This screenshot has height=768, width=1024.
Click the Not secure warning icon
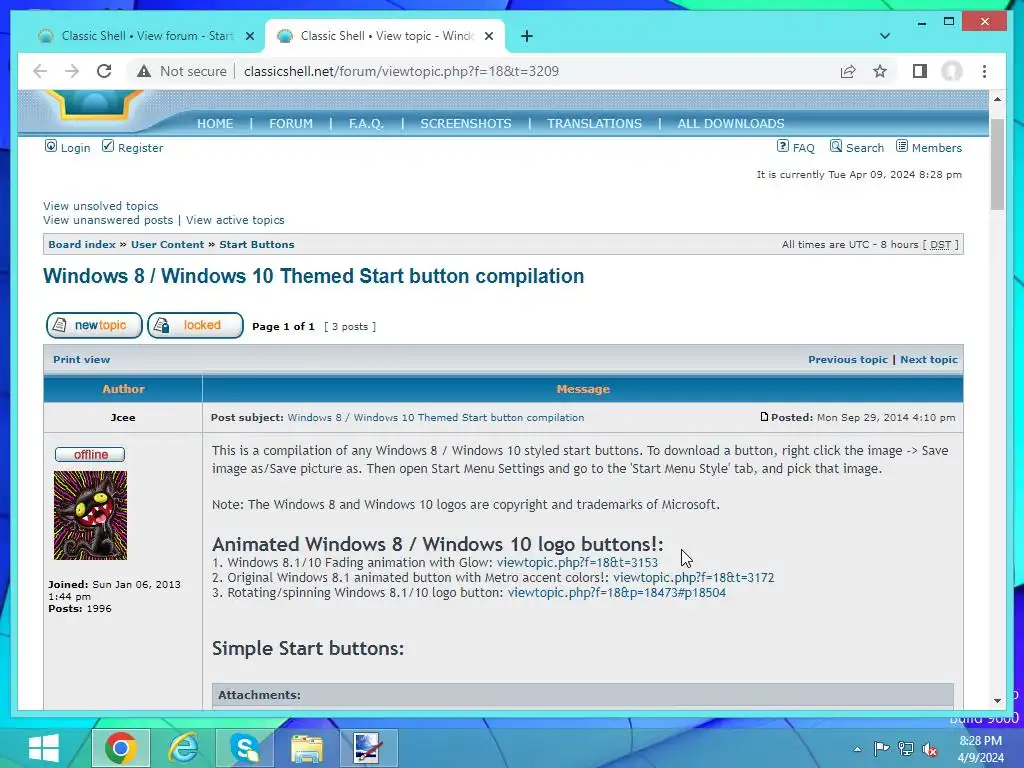click(144, 71)
